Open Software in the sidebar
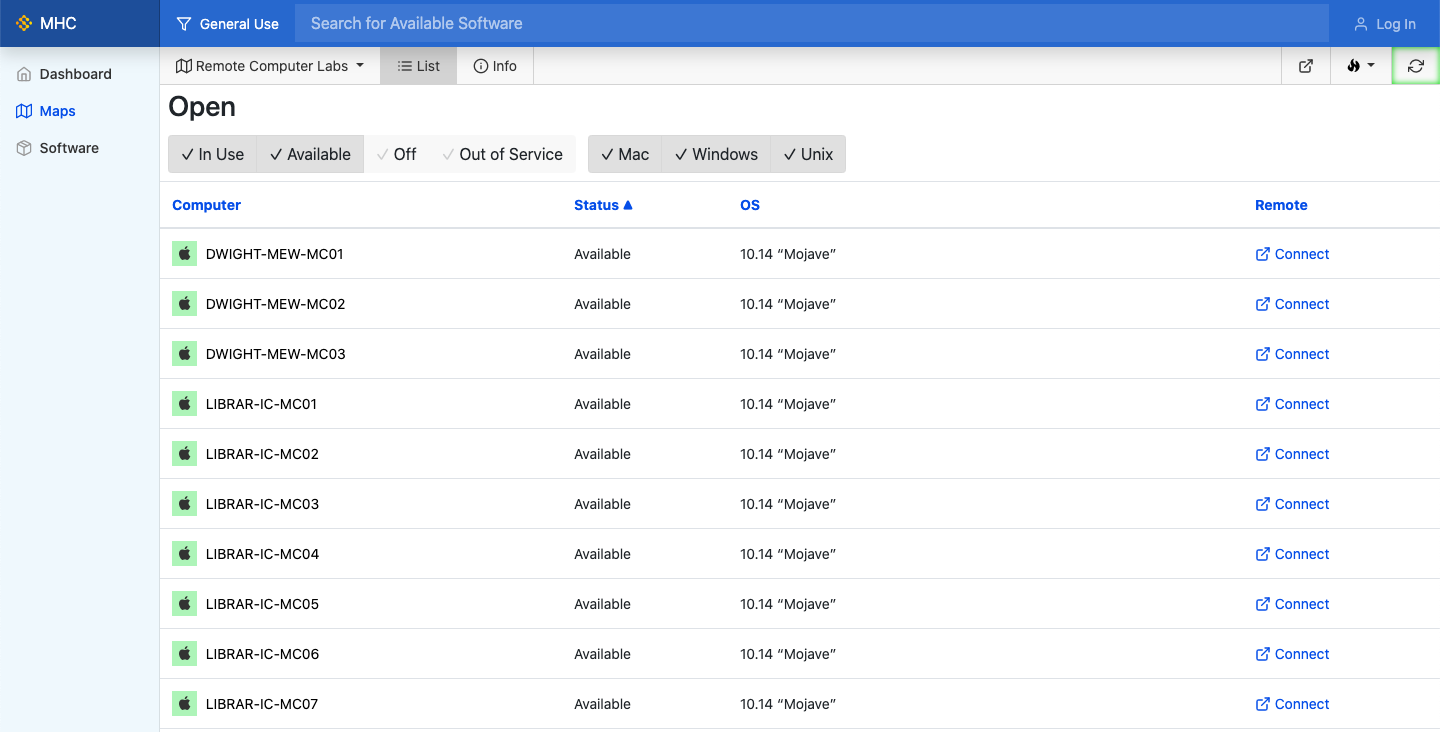 [58, 148]
